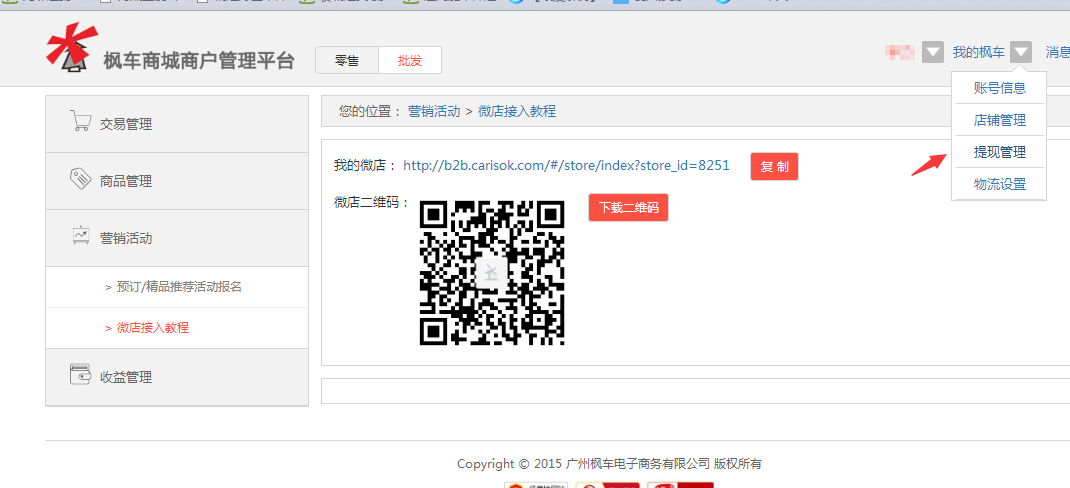Switch to the 批发 tab

pos(410,60)
